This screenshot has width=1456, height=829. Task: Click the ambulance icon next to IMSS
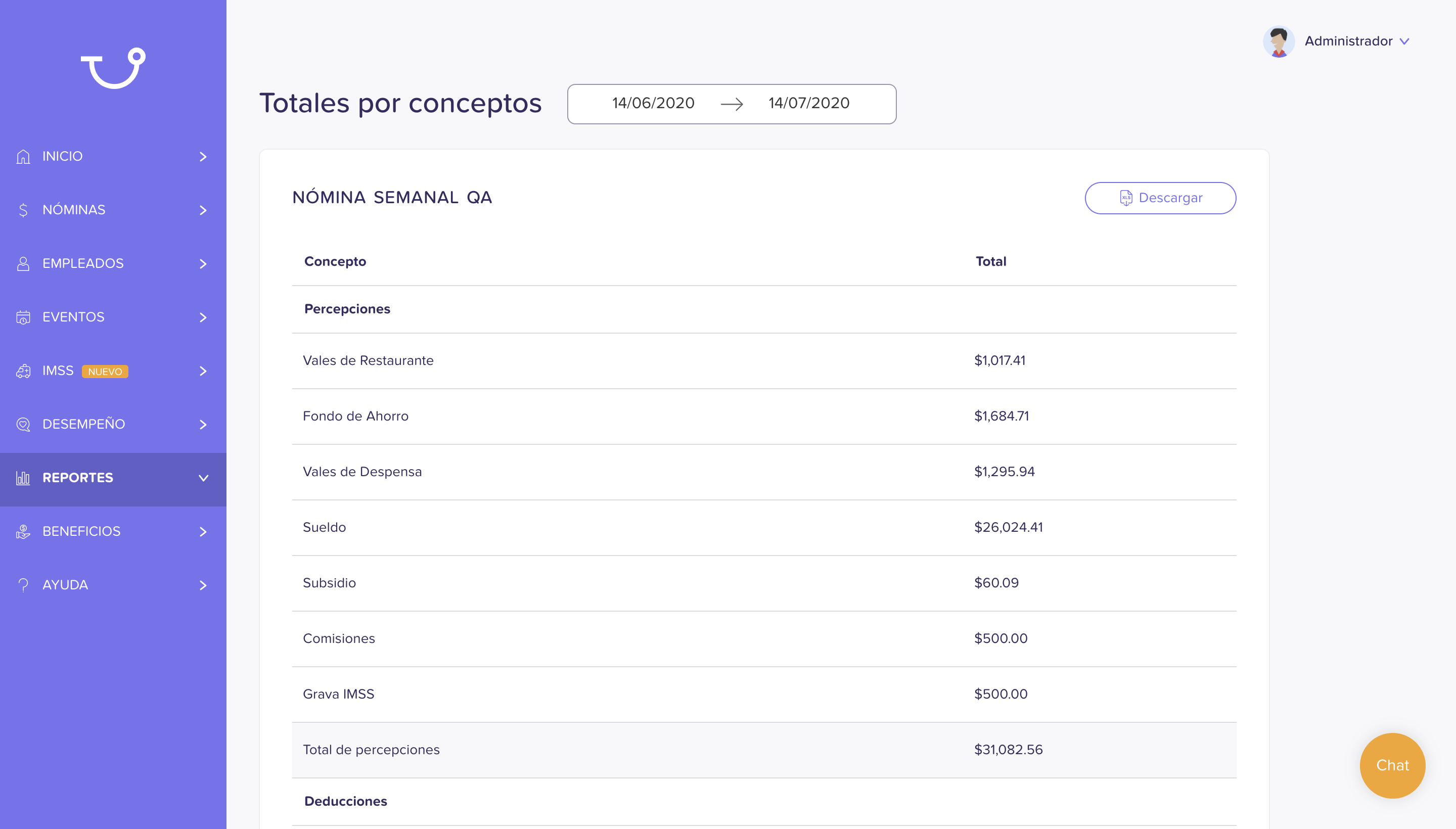click(23, 371)
